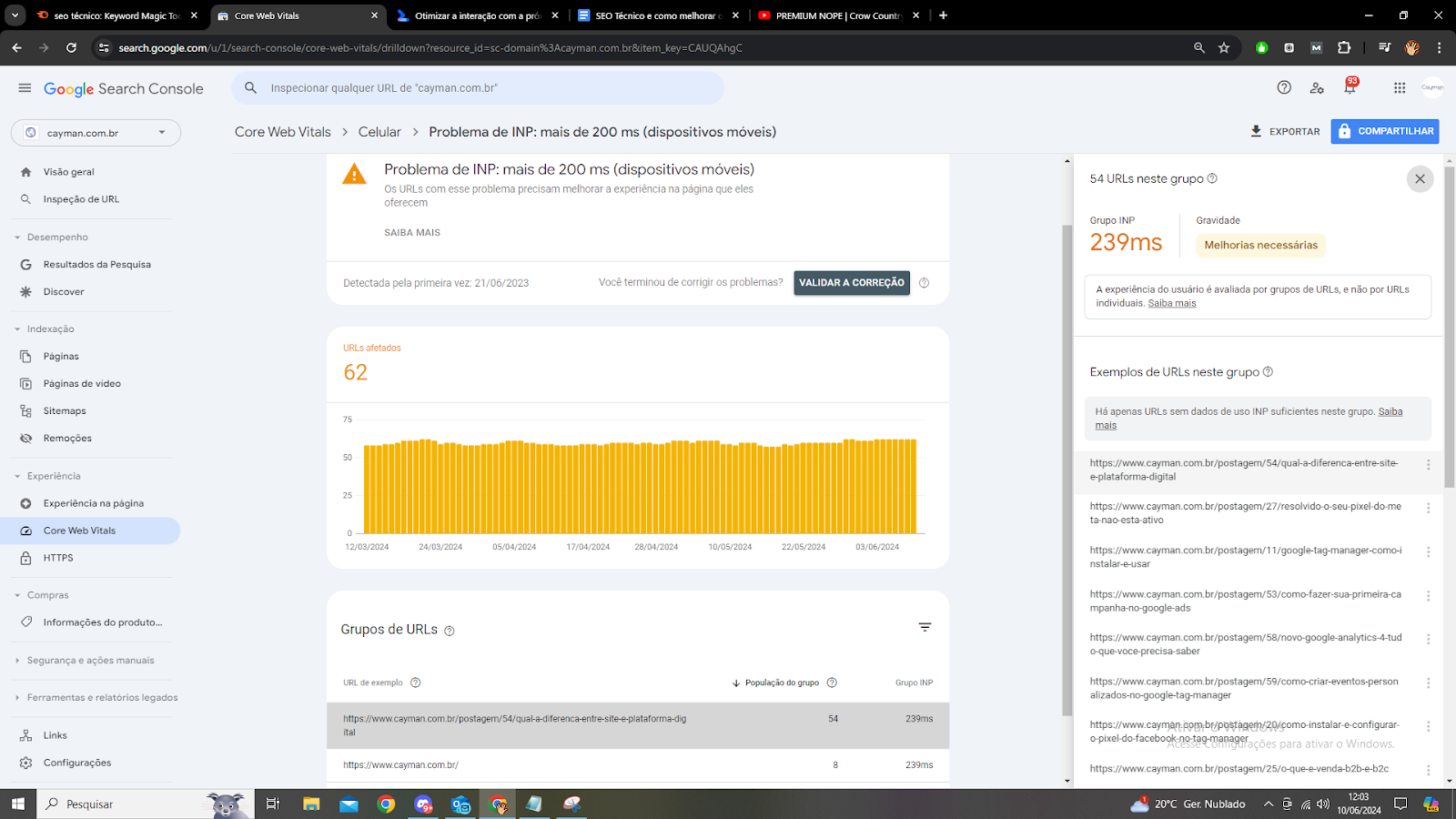Select the https://www.cayman.com.br/ group row
The height and width of the screenshot is (819, 1456).
point(638,765)
